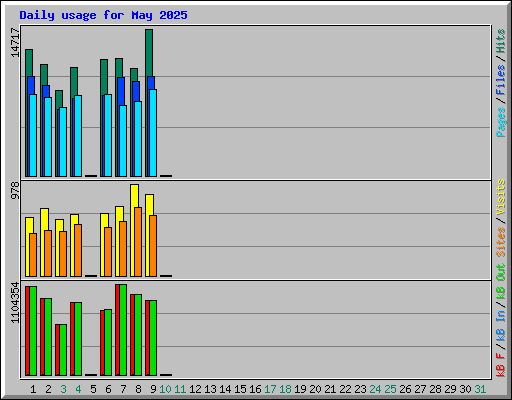512x400 pixels.
Task: Click the kB F legend label
Action: pyautogui.click(x=500, y=365)
